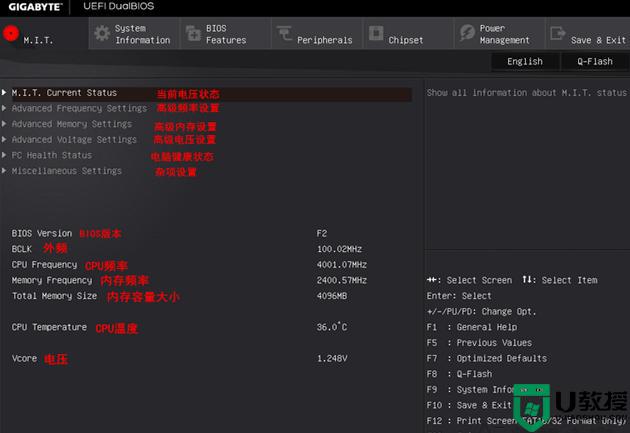Viewport: 630px width, 433px height.
Task: Click the English language button
Action: (x=525, y=61)
